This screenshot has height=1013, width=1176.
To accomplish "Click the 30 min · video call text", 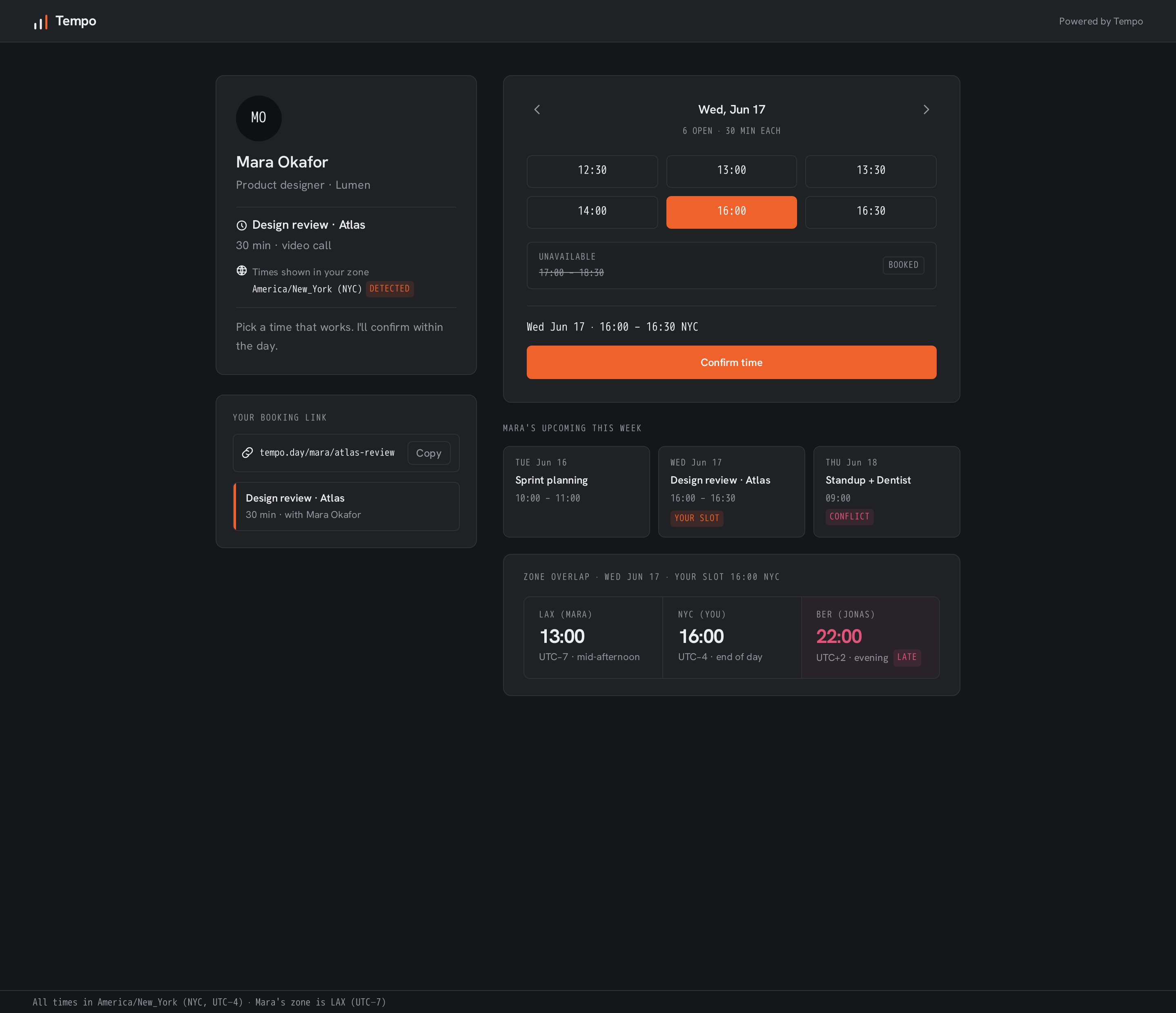I will (x=283, y=245).
